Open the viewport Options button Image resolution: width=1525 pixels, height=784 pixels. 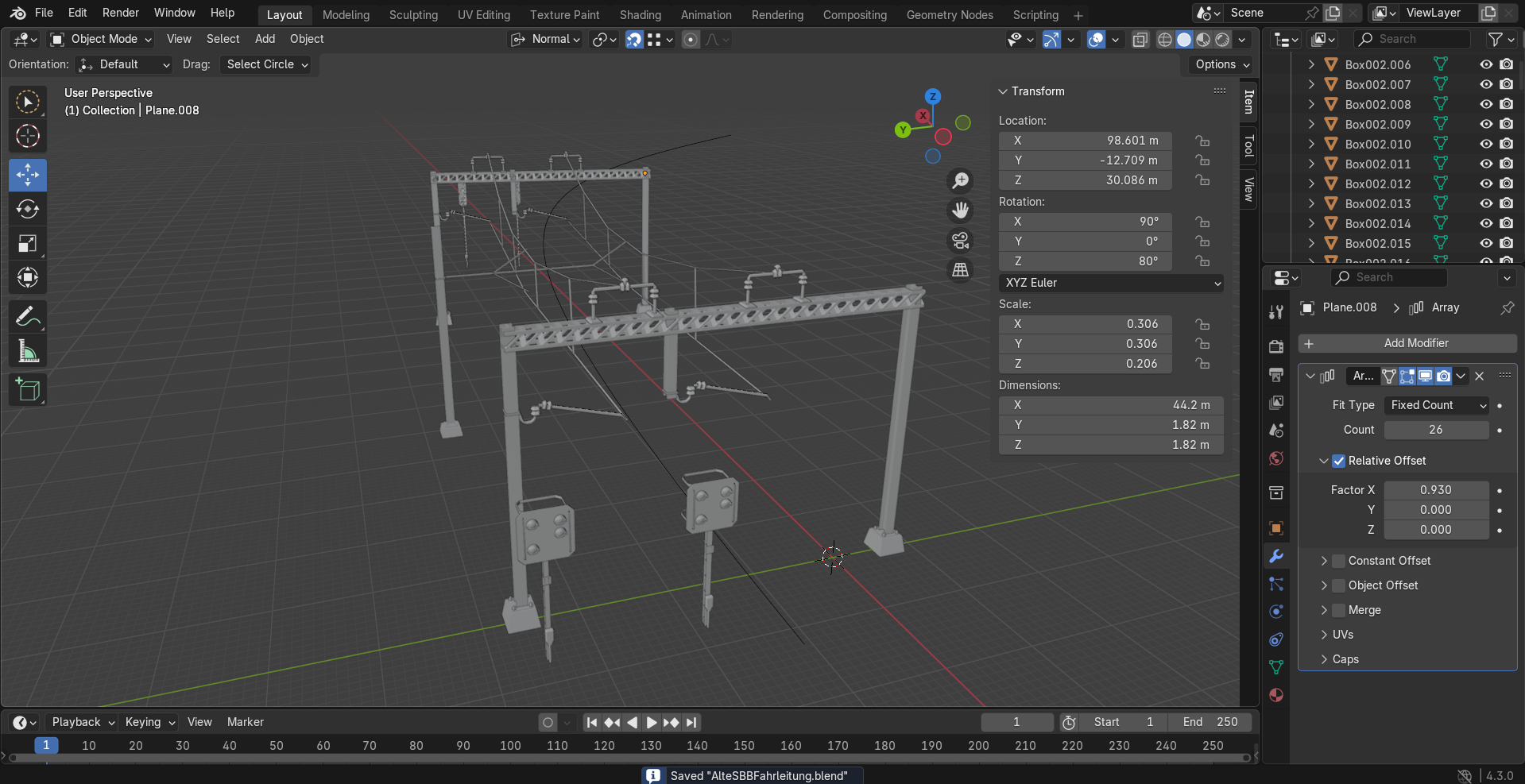tap(1222, 64)
